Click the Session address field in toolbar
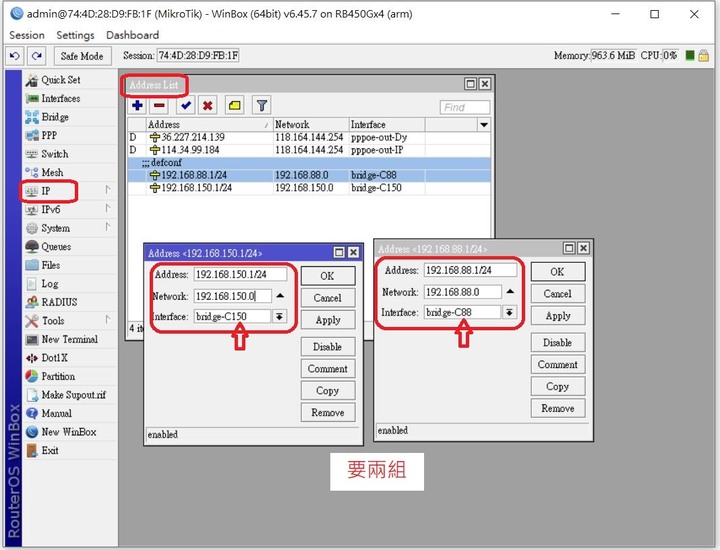The height and width of the screenshot is (550, 720). click(198, 56)
